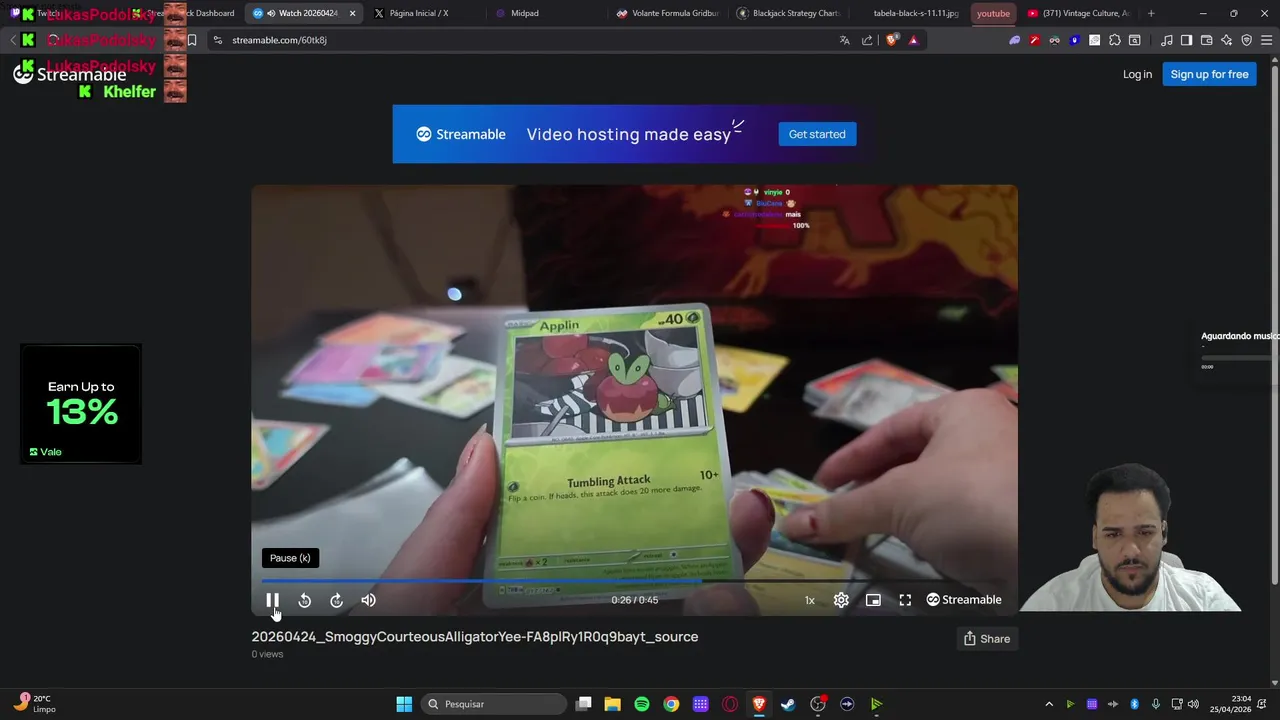Pause the video with the pause button
This screenshot has height=720, width=1280.
click(272, 600)
